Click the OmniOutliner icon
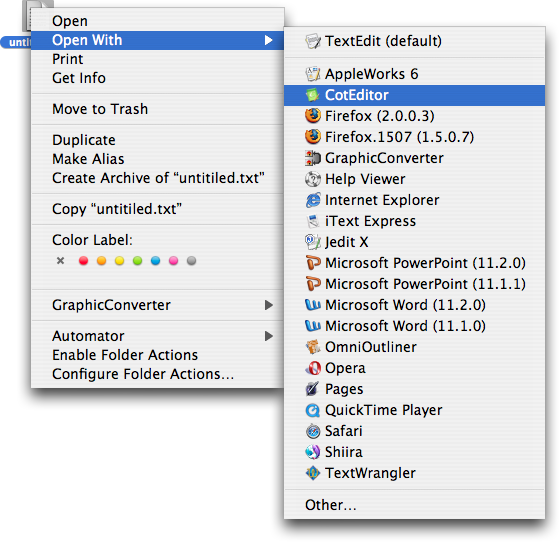This screenshot has width=559, height=542. (x=313, y=347)
